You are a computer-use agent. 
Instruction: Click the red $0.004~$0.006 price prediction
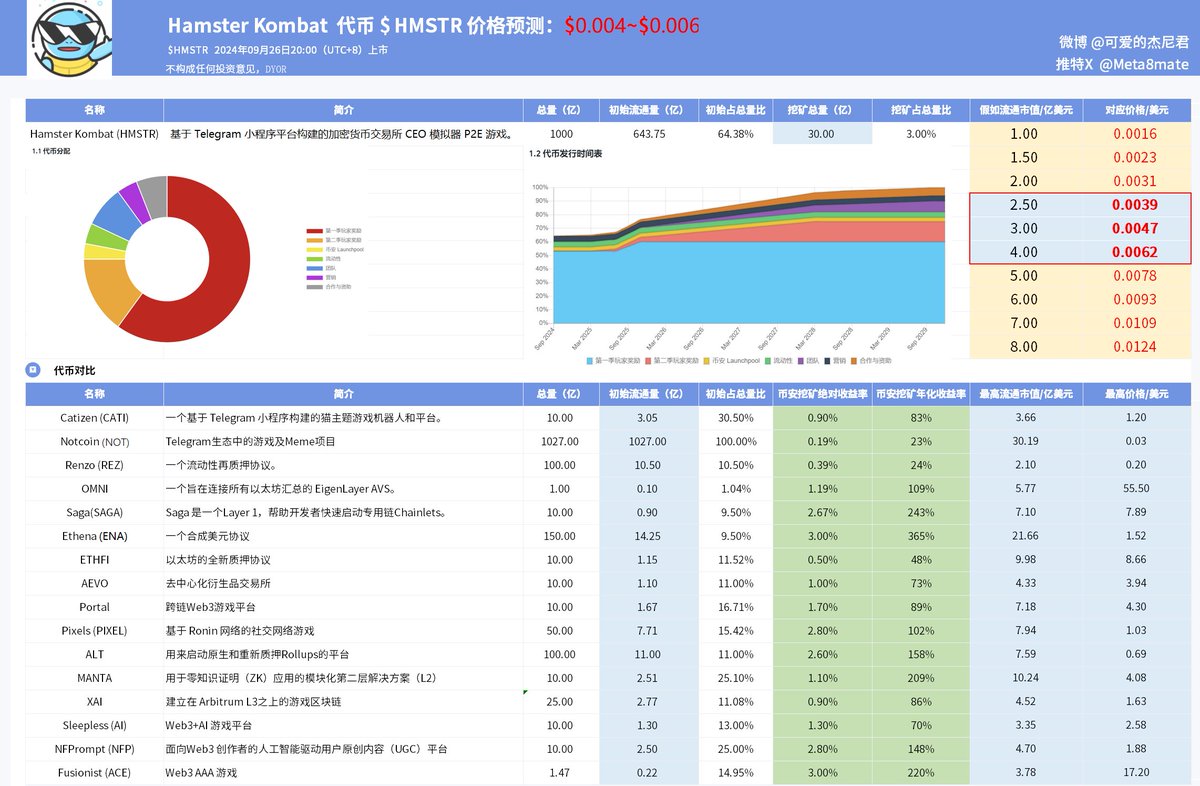tap(632, 26)
